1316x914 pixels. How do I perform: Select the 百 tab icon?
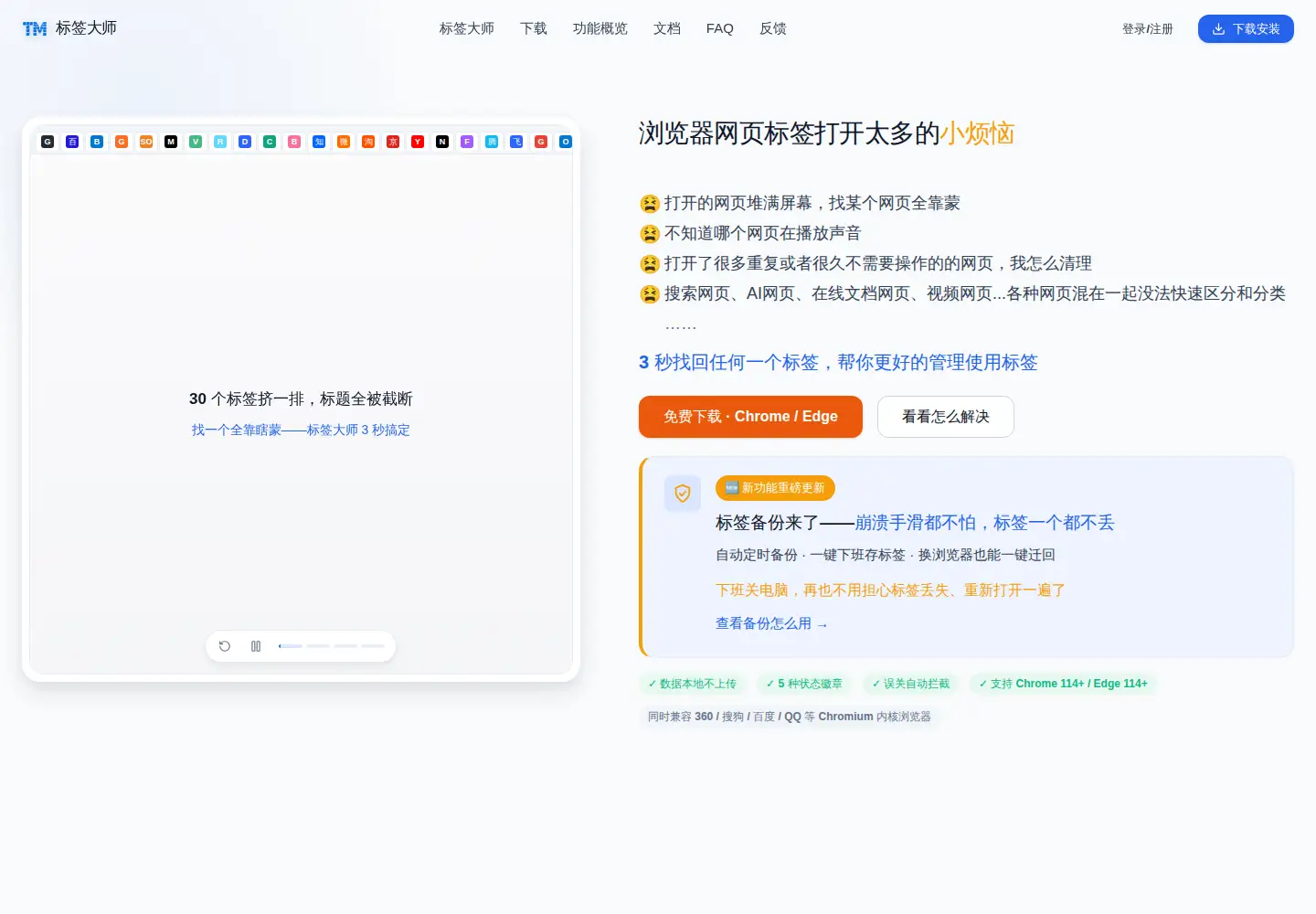click(72, 142)
